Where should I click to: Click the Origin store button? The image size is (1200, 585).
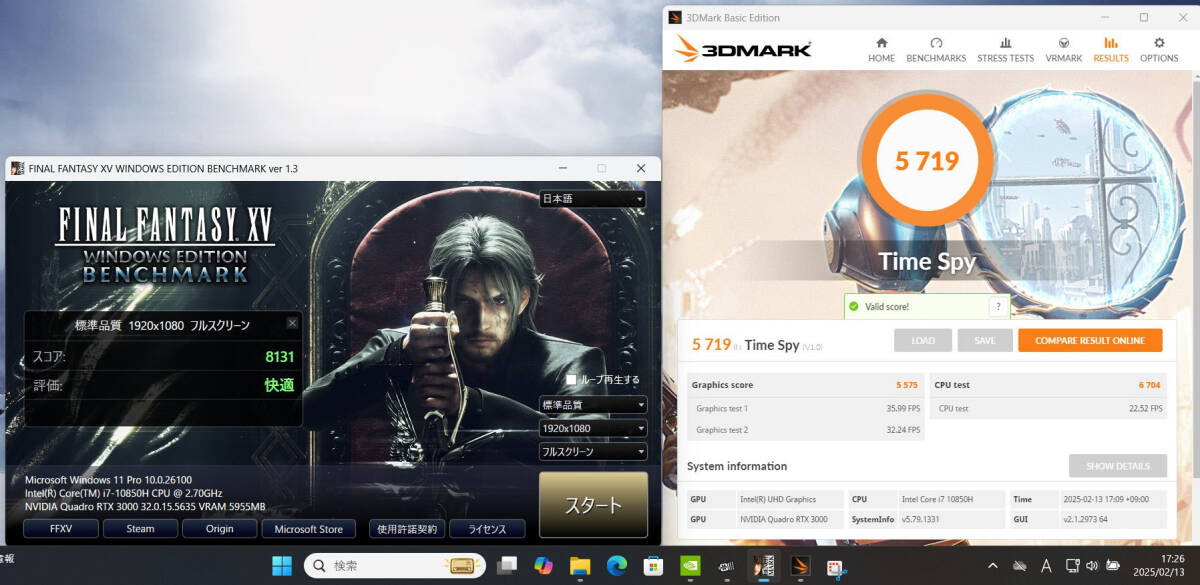point(220,529)
